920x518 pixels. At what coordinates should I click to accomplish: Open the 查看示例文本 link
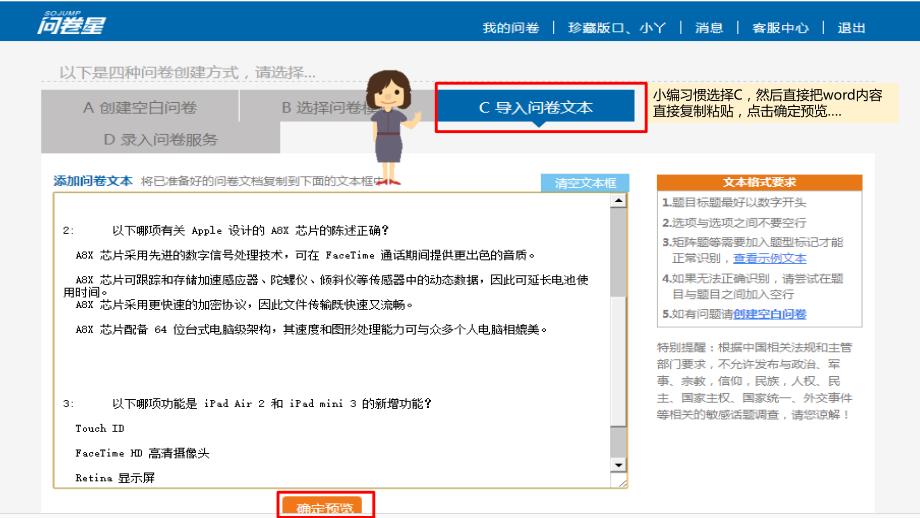coord(770,258)
